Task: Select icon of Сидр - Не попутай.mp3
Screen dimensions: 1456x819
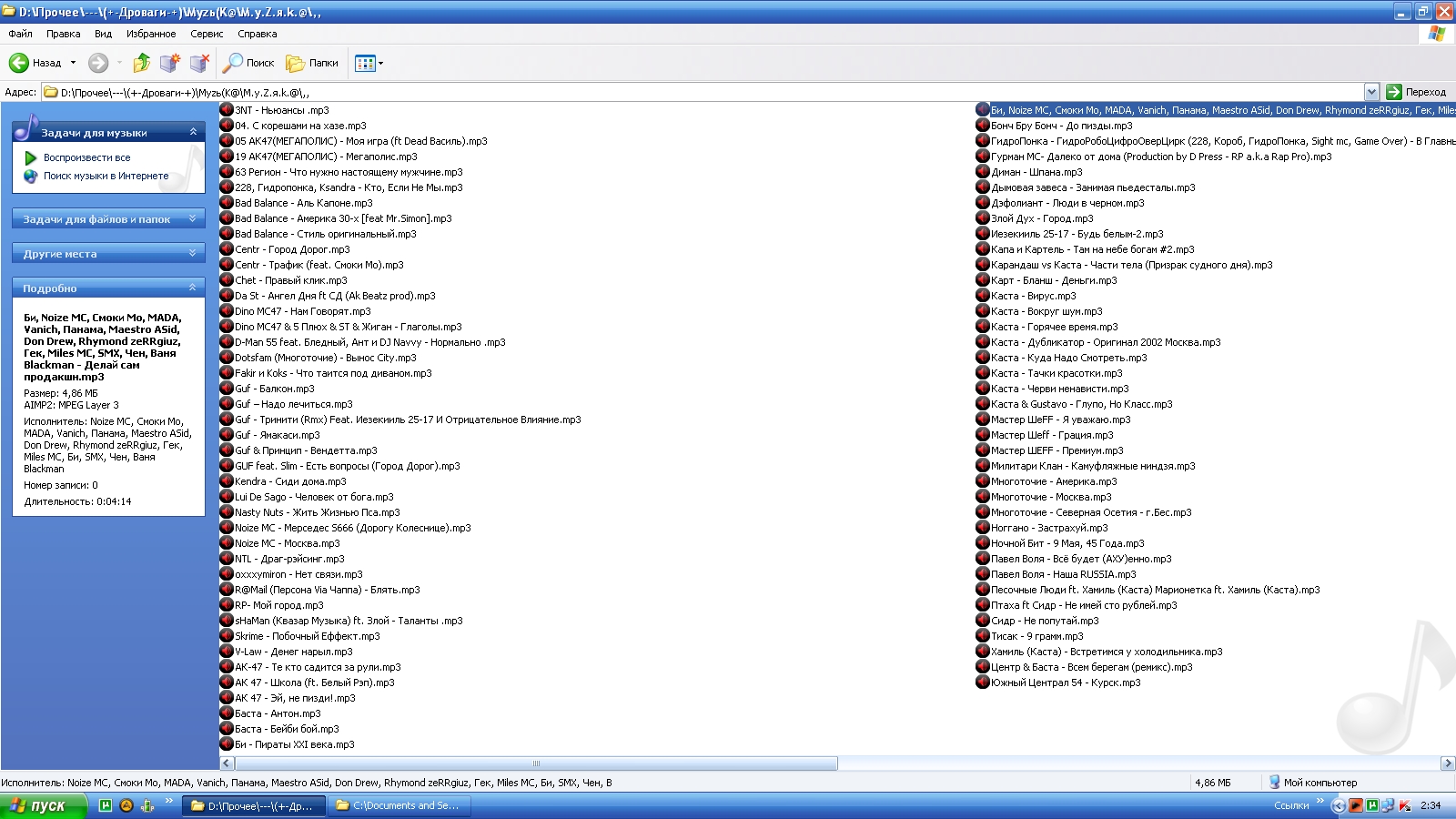Action: point(983,621)
